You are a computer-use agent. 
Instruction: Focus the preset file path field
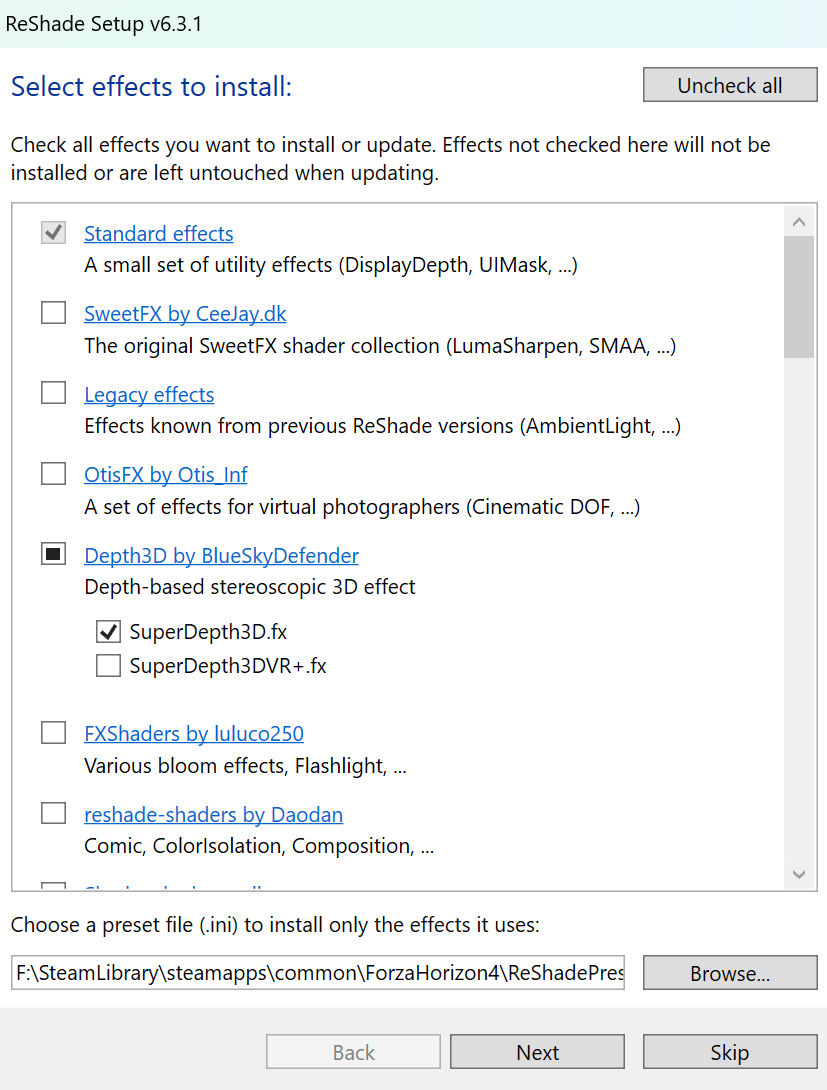318,973
